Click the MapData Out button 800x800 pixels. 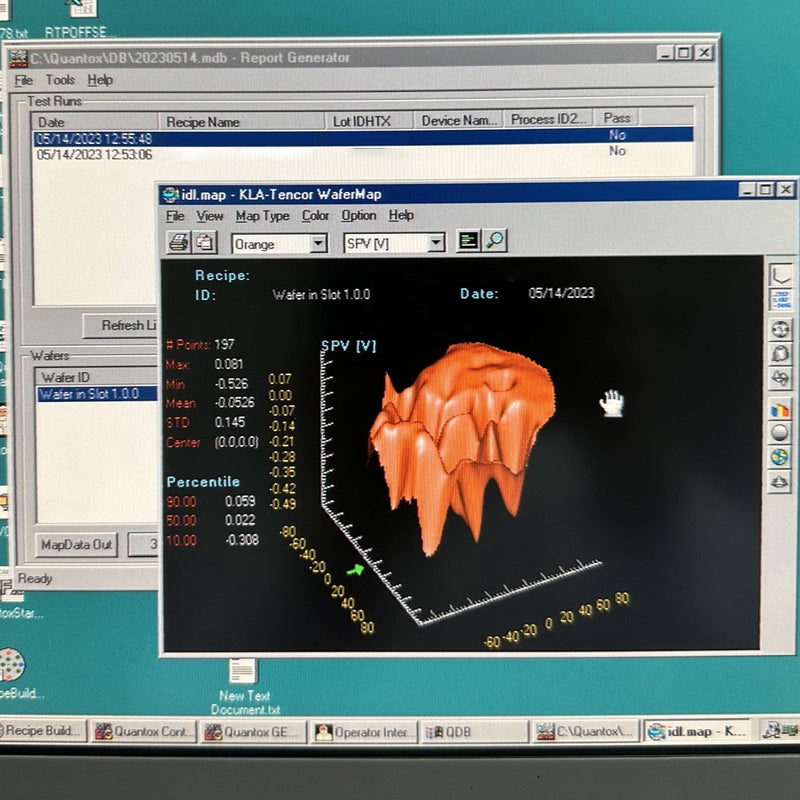coord(76,546)
